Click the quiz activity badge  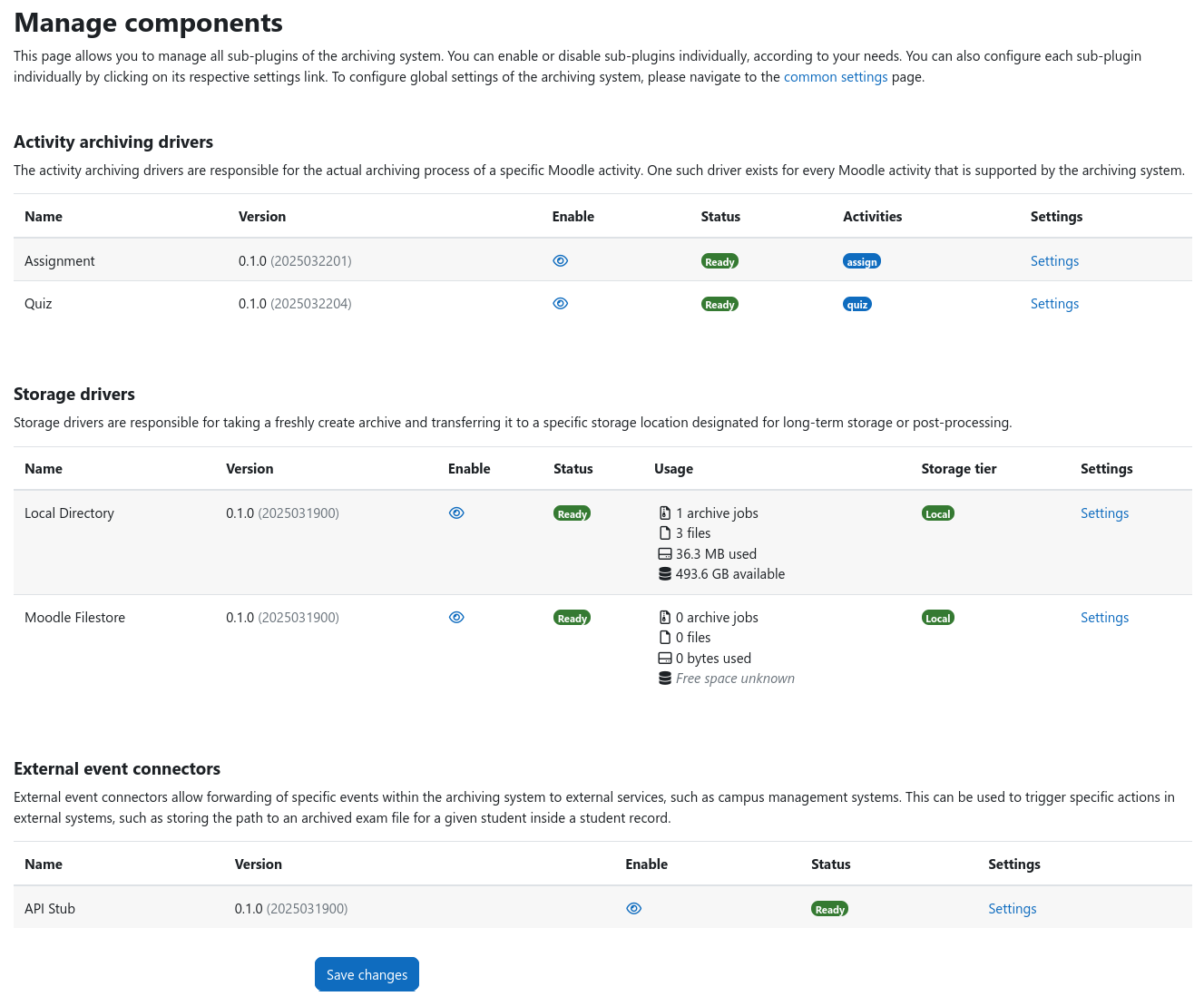click(857, 304)
